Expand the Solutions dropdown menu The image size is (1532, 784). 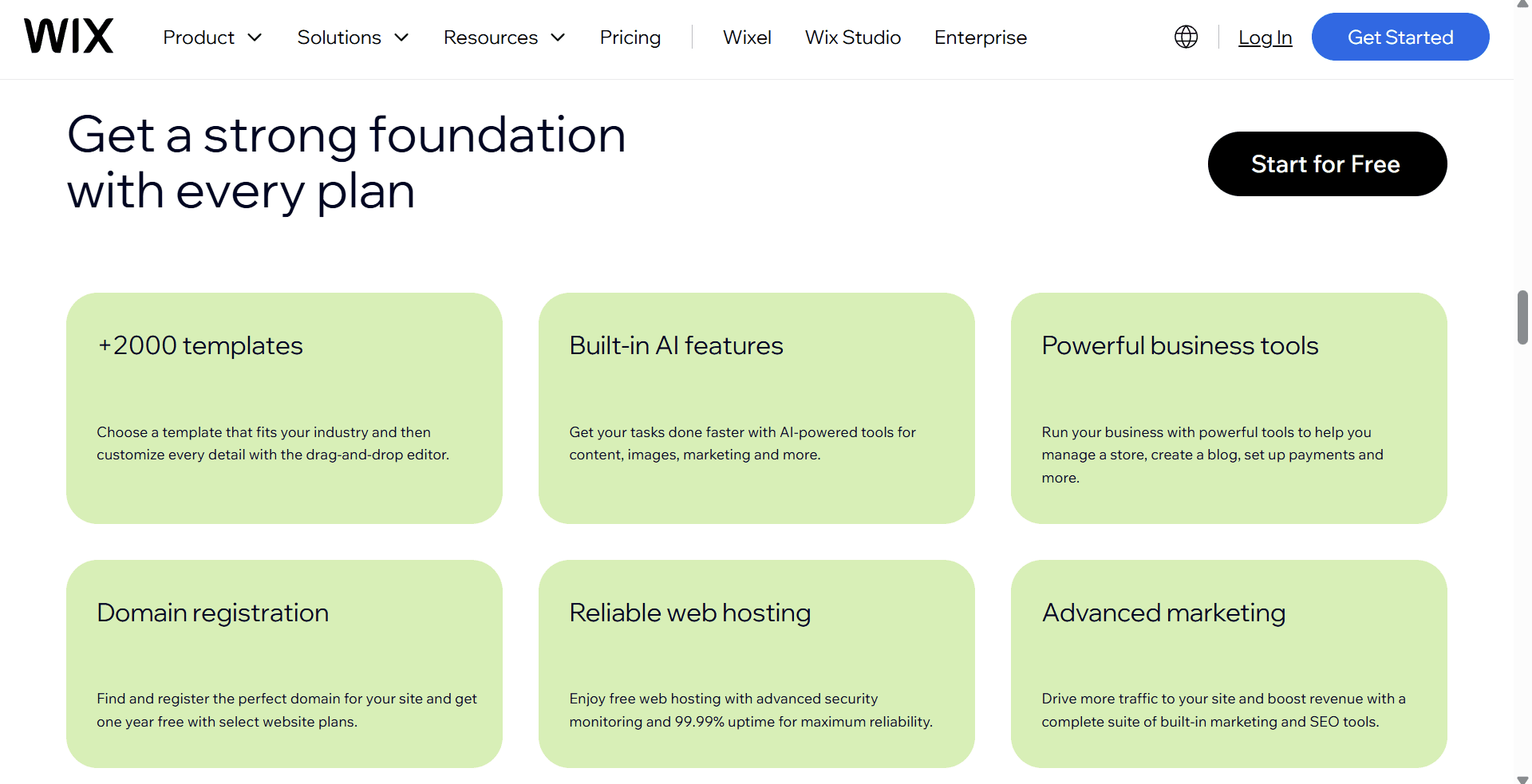[352, 37]
